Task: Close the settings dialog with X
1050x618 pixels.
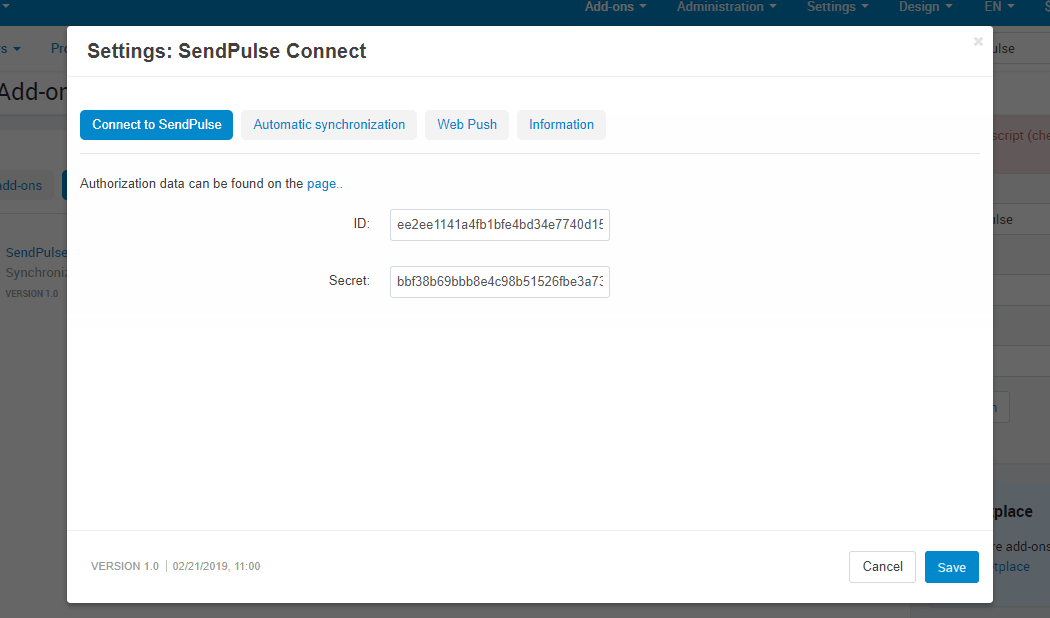Action: pos(978,42)
